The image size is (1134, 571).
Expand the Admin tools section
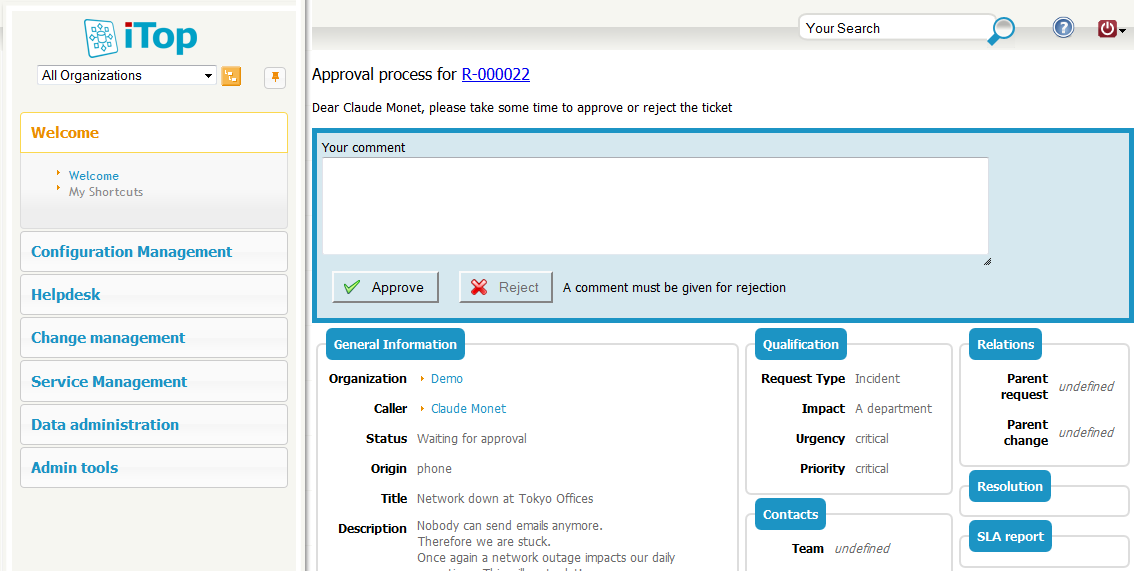[75, 468]
